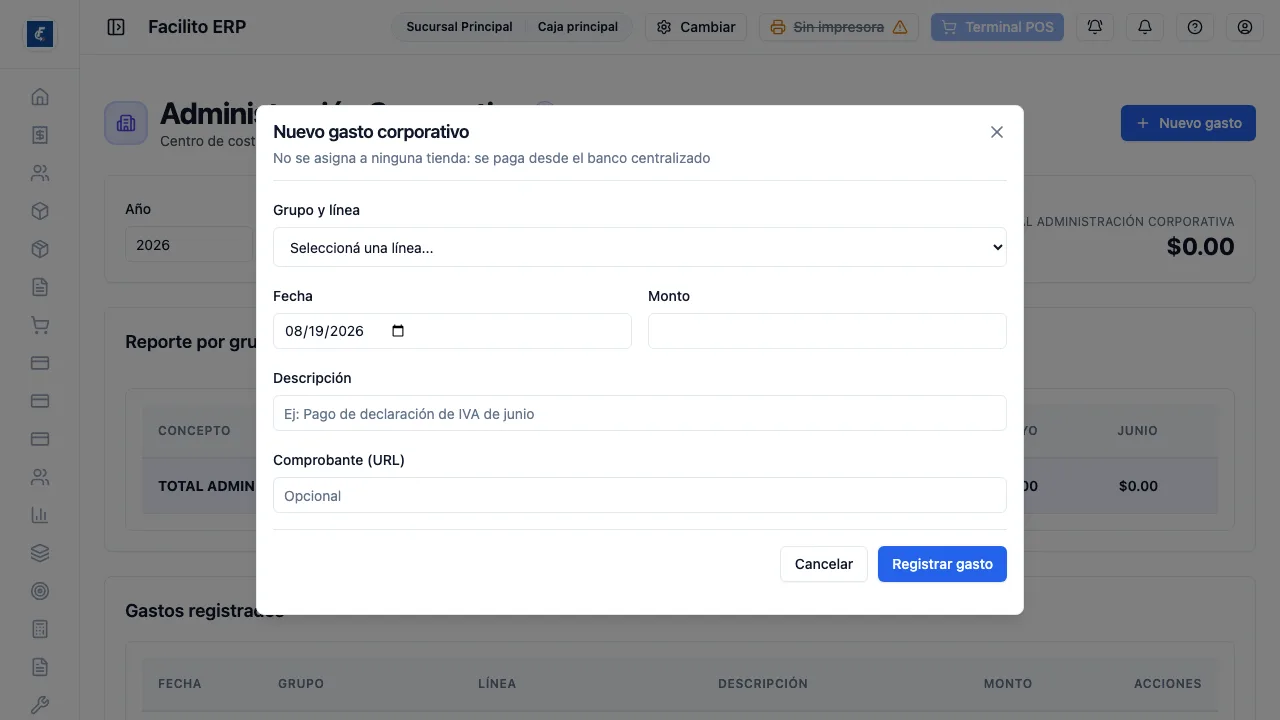Screen dimensions: 1280x720
Task: Focus the Comprobante (URL) field
Action: pos(640,495)
